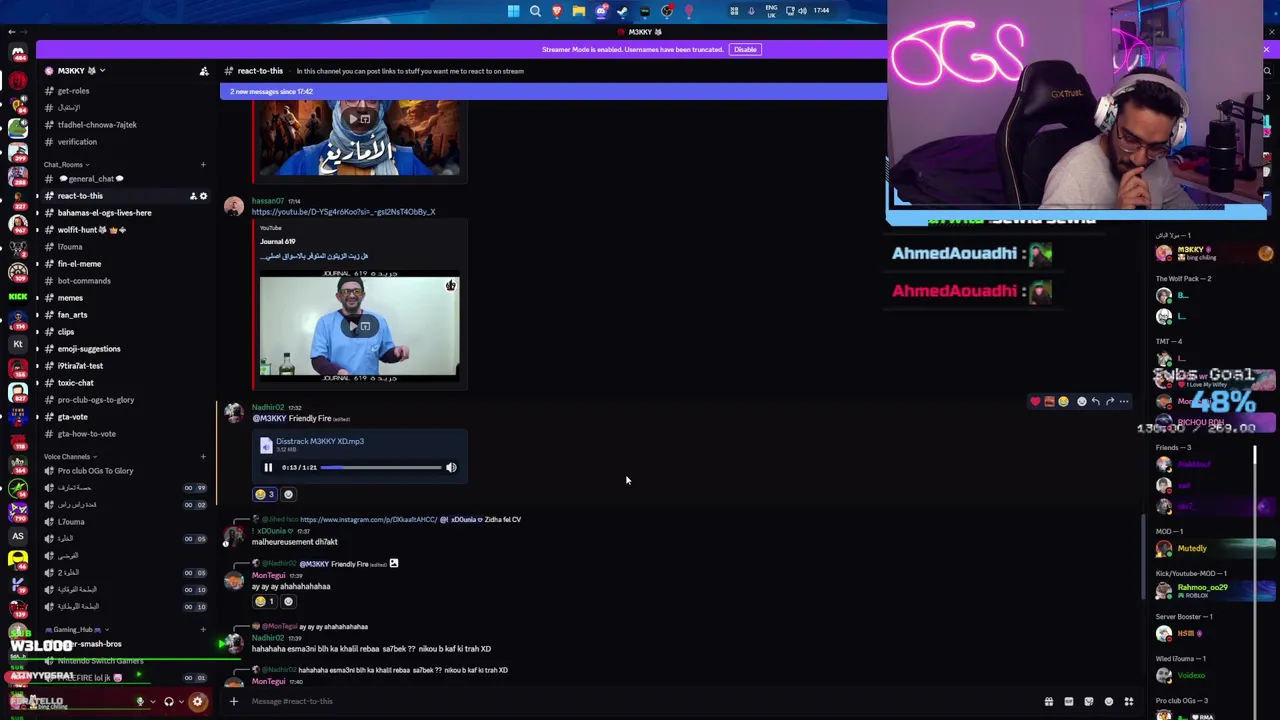This screenshot has width=1280, height=720.
Task: Open the emoji picker in the message bar
Action: click(x=1109, y=702)
